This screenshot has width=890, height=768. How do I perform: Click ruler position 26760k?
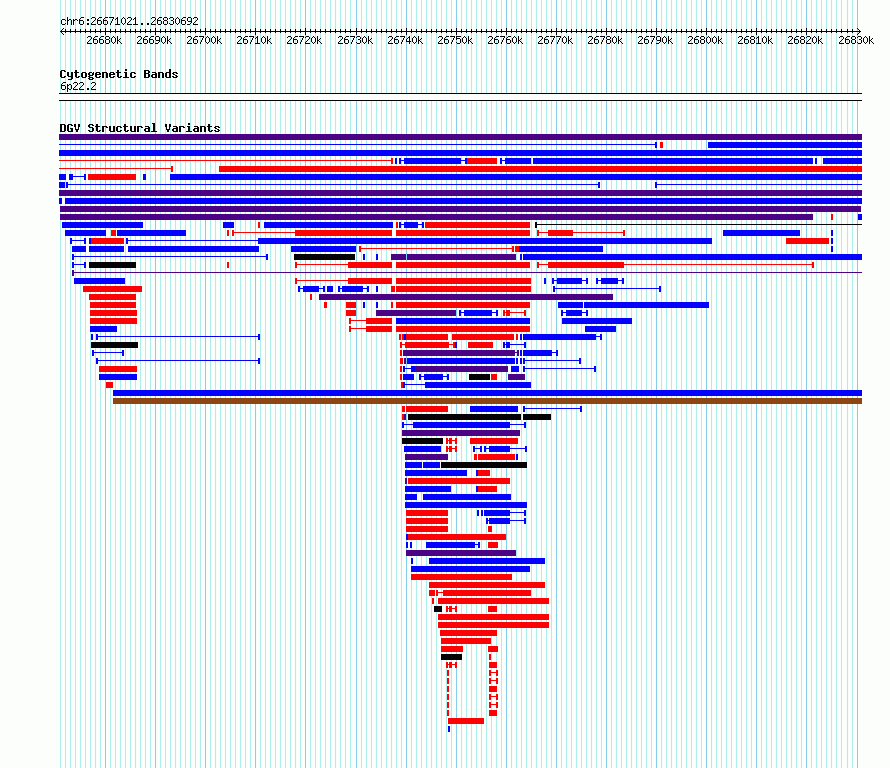(505, 40)
